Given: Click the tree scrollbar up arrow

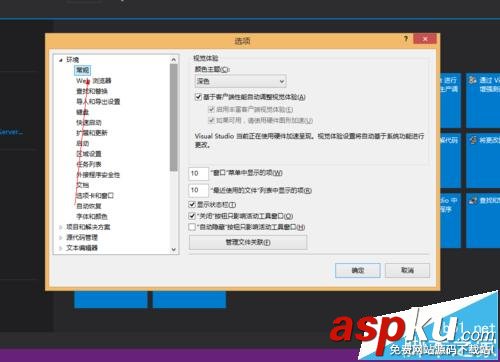Looking at the screenshot, I should click(x=174, y=60).
